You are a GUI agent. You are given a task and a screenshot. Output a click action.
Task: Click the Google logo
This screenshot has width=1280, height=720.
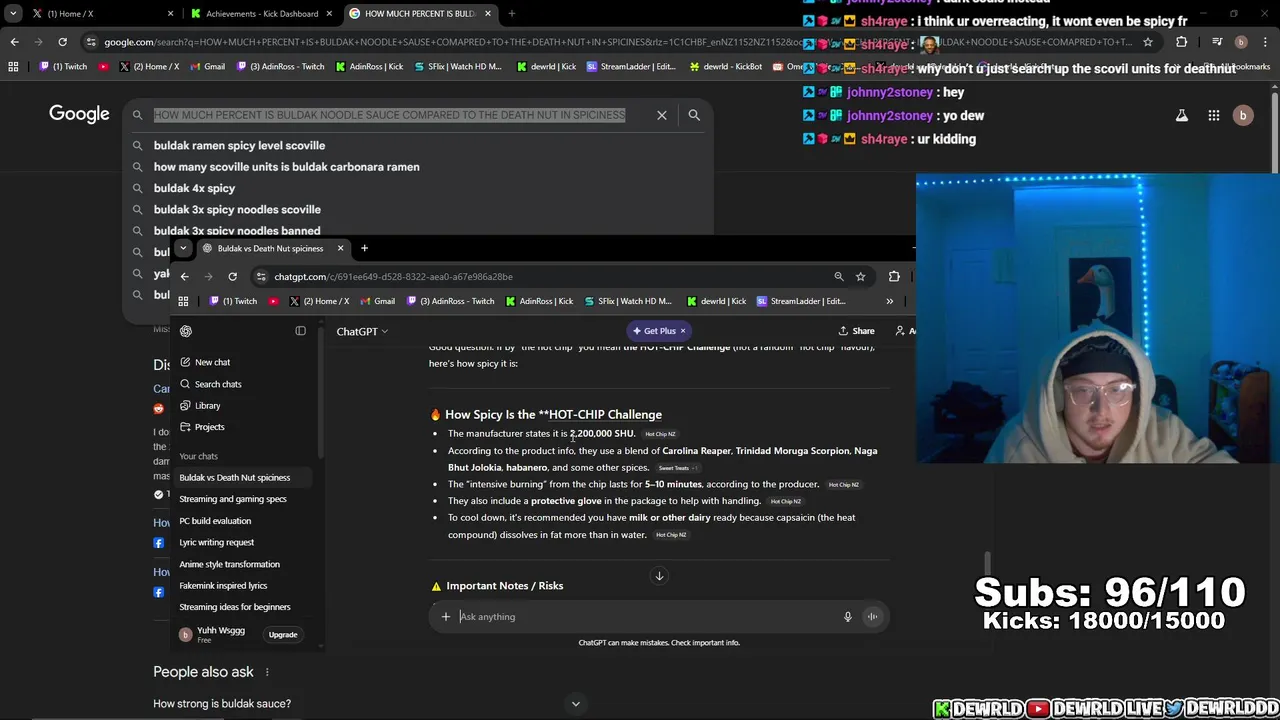[x=79, y=114]
